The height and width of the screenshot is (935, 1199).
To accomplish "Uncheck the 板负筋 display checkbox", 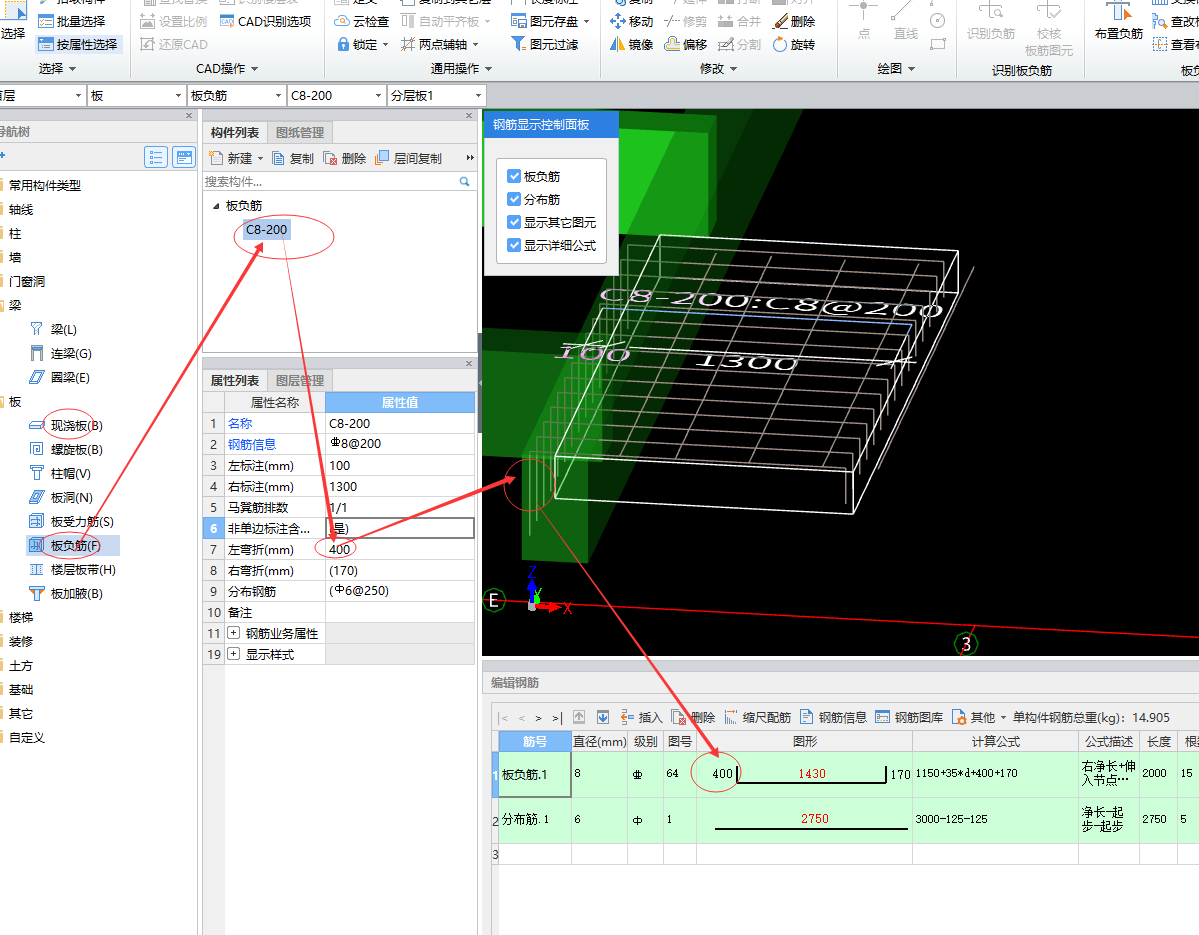I will tap(514, 176).
